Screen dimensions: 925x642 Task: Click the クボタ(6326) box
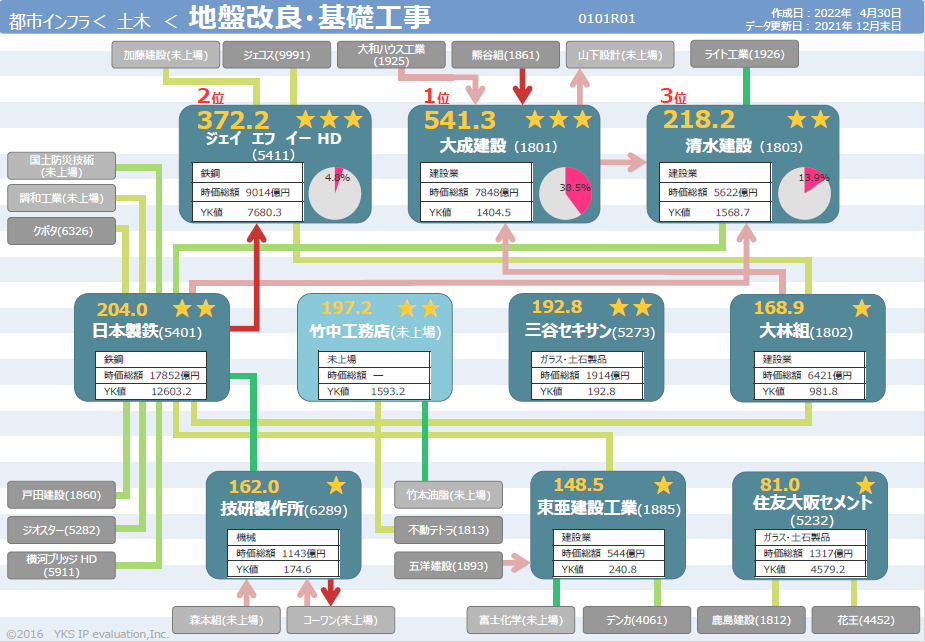[60, 231]
